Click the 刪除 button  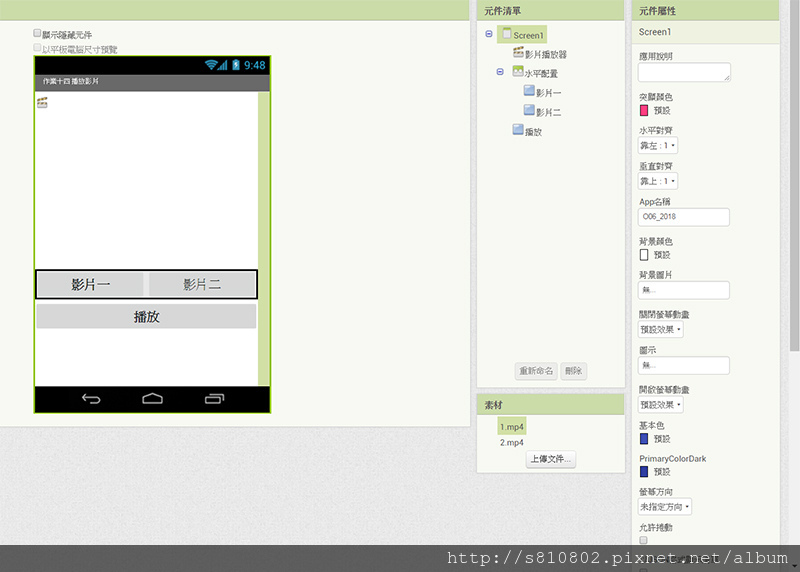(x=573, y=371)
